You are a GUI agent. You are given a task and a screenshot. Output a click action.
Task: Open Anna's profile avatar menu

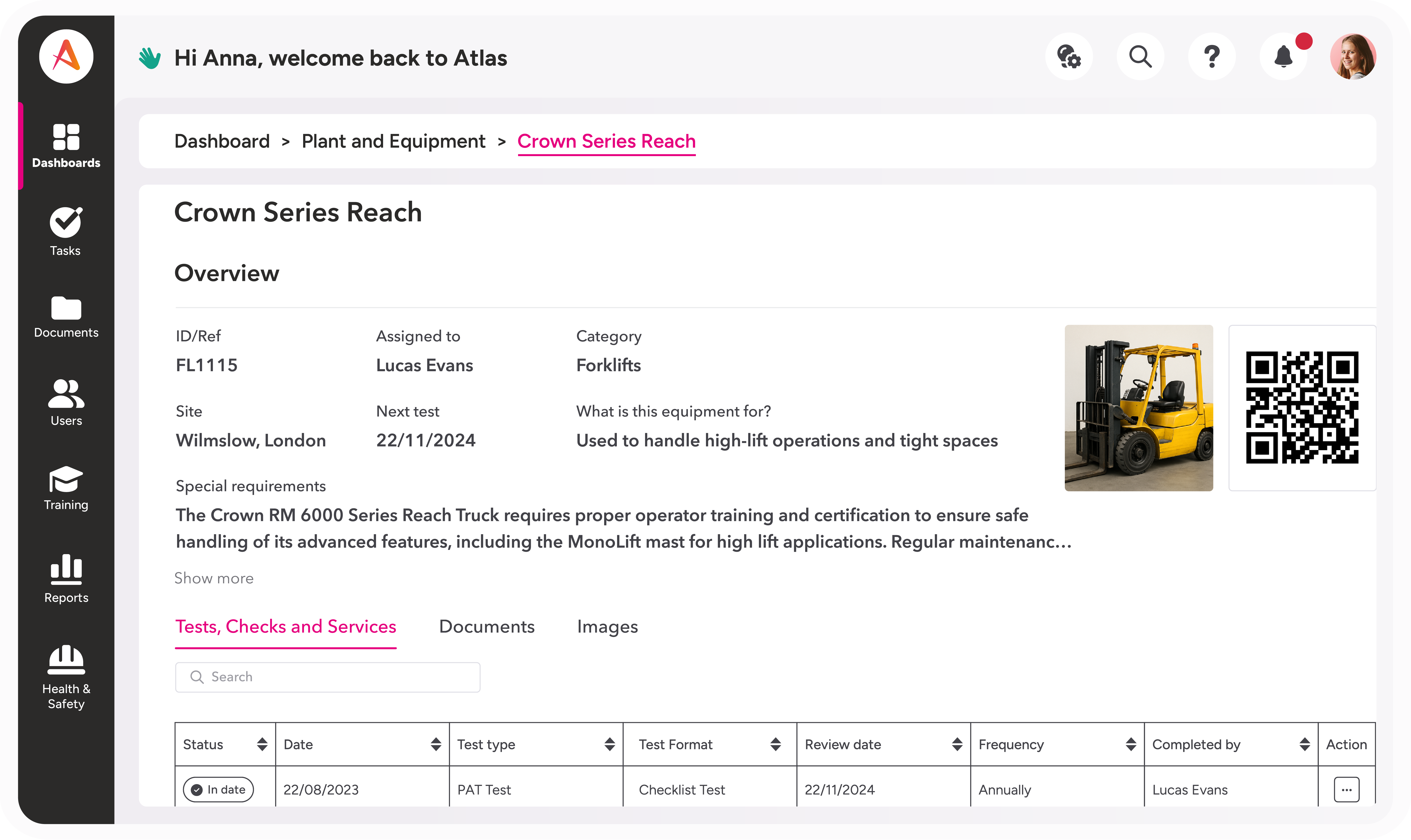click(1353, 57)
